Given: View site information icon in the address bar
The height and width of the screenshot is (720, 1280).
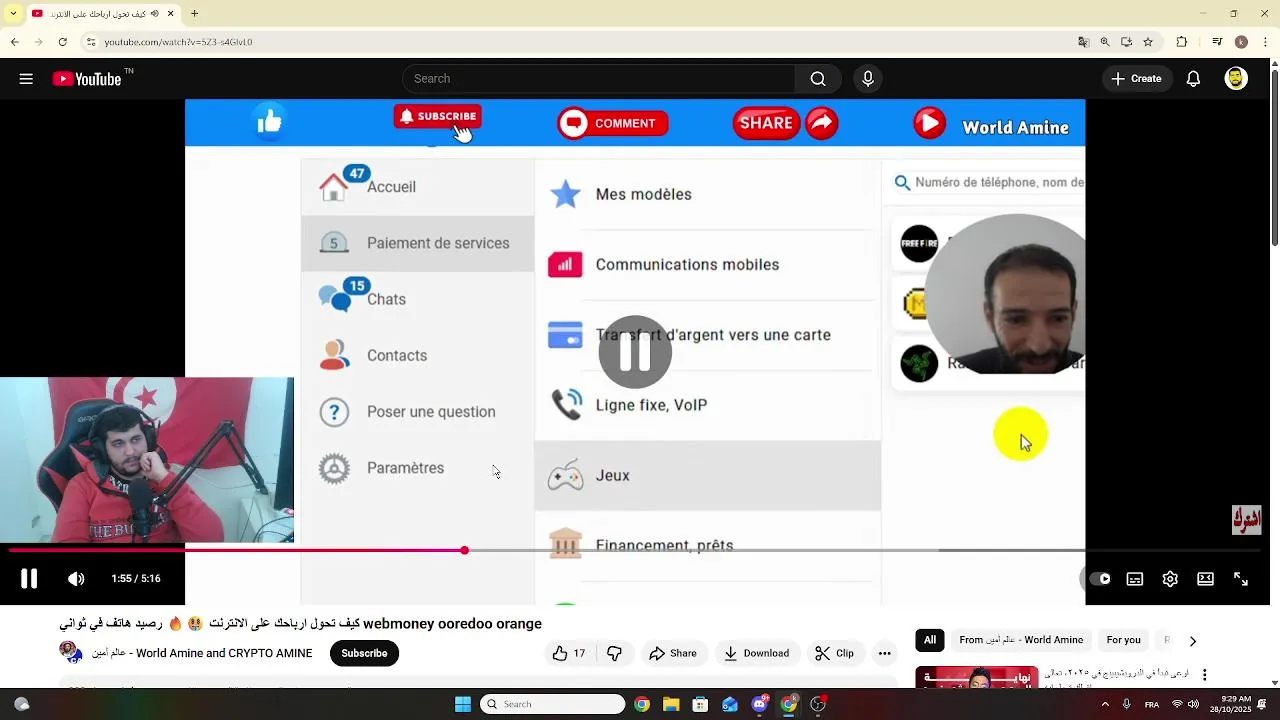Looking at the screenshot, I should (x=91, y=42).
